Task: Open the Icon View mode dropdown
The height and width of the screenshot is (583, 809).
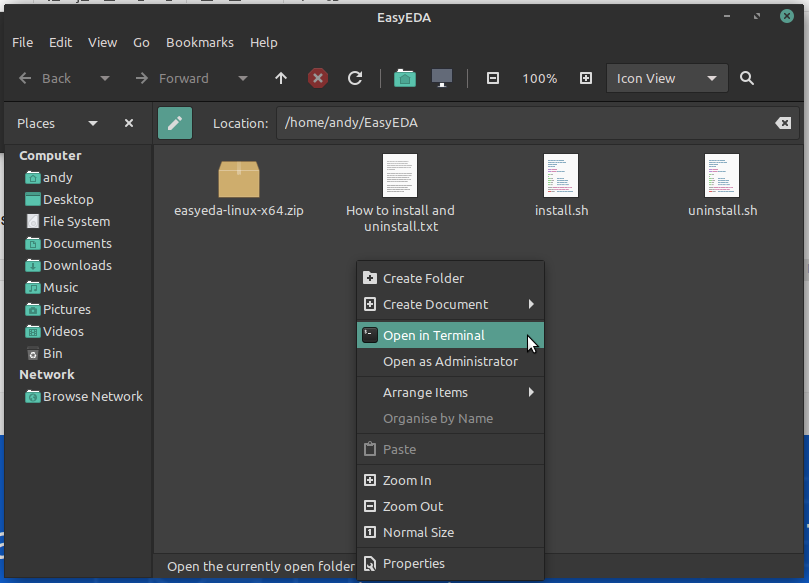Action: coord(667,78)
